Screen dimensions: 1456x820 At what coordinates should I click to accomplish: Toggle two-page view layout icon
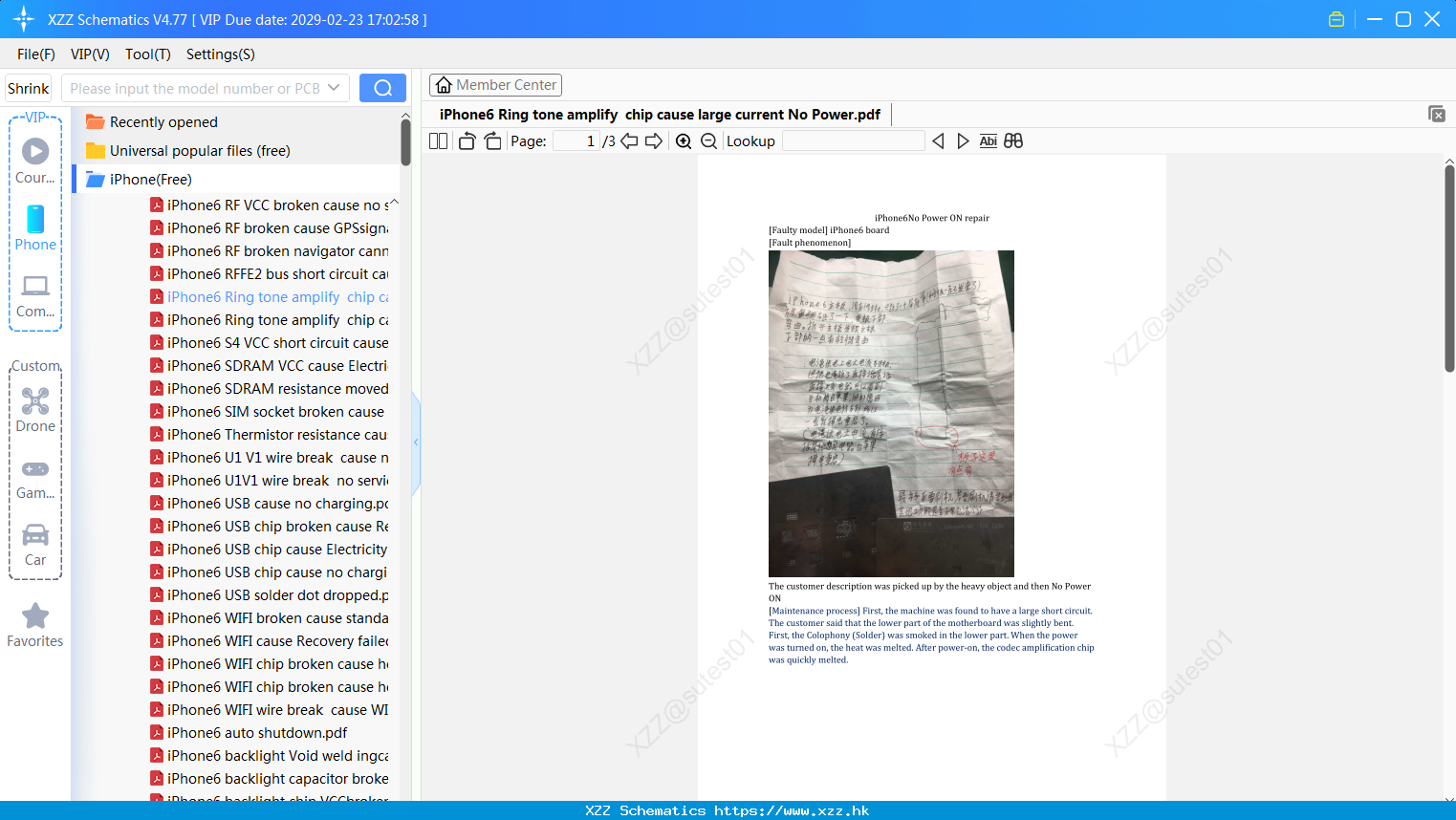(438, 141)
